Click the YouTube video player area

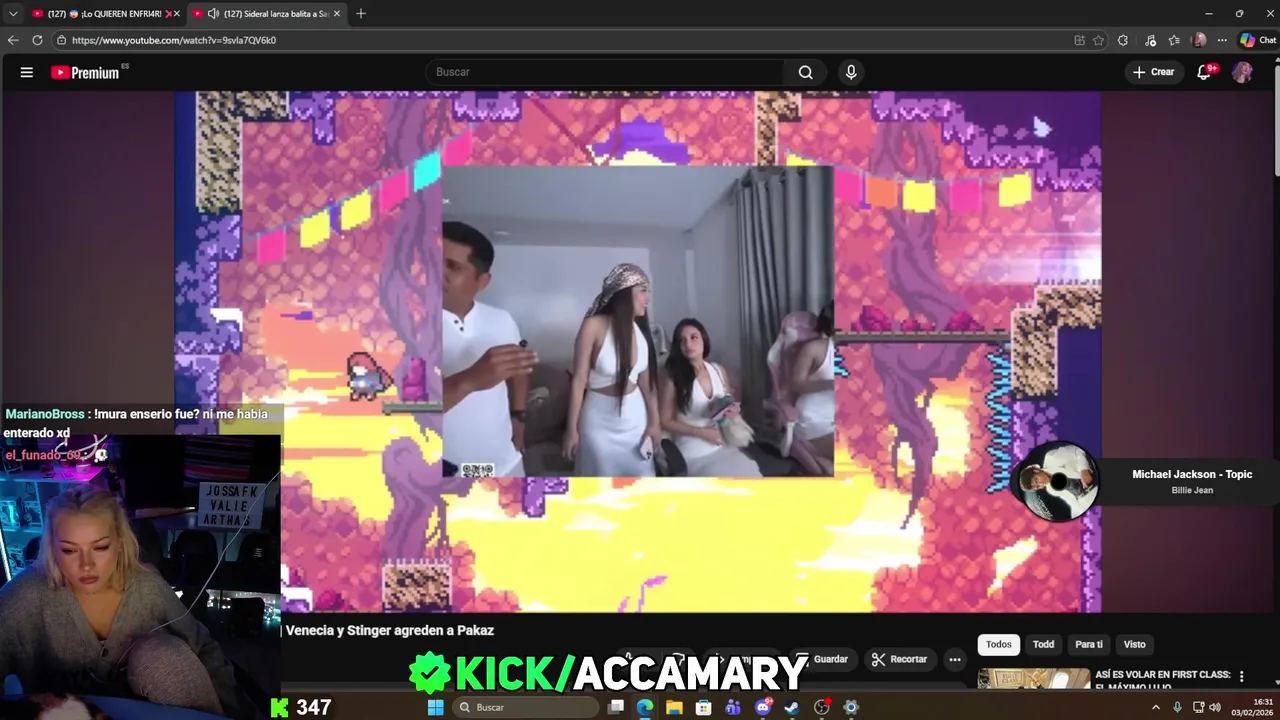click(x=638, y=351)
